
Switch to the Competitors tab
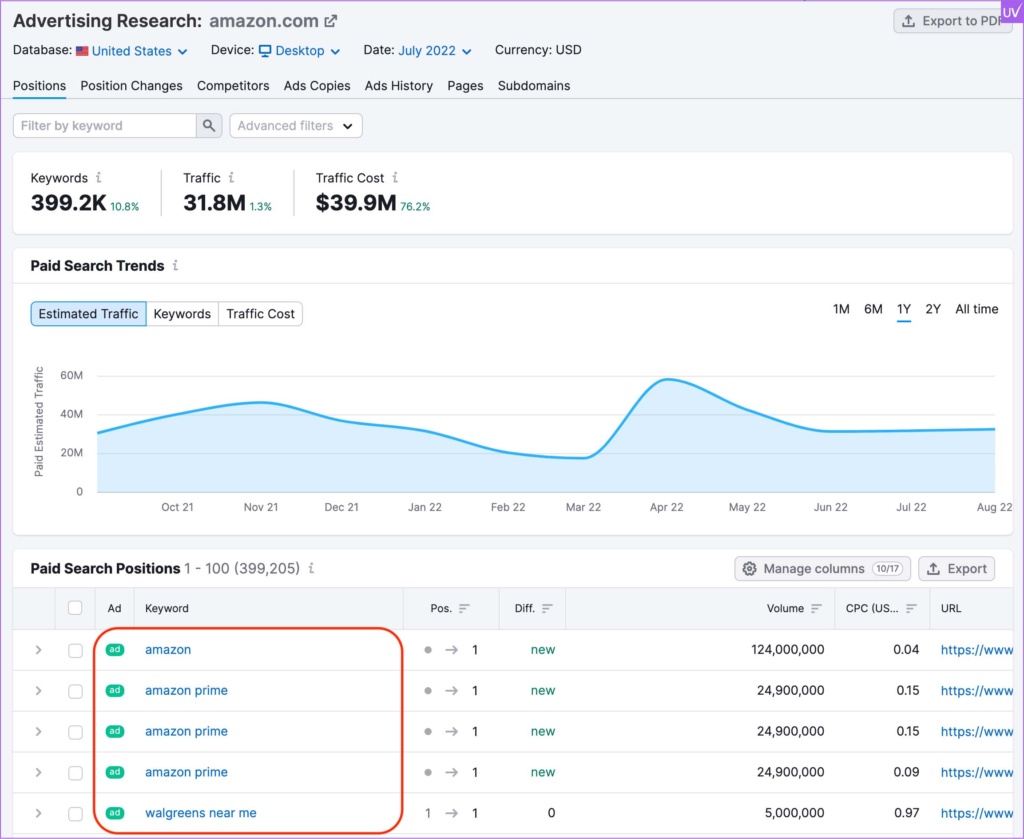(233, 86)
